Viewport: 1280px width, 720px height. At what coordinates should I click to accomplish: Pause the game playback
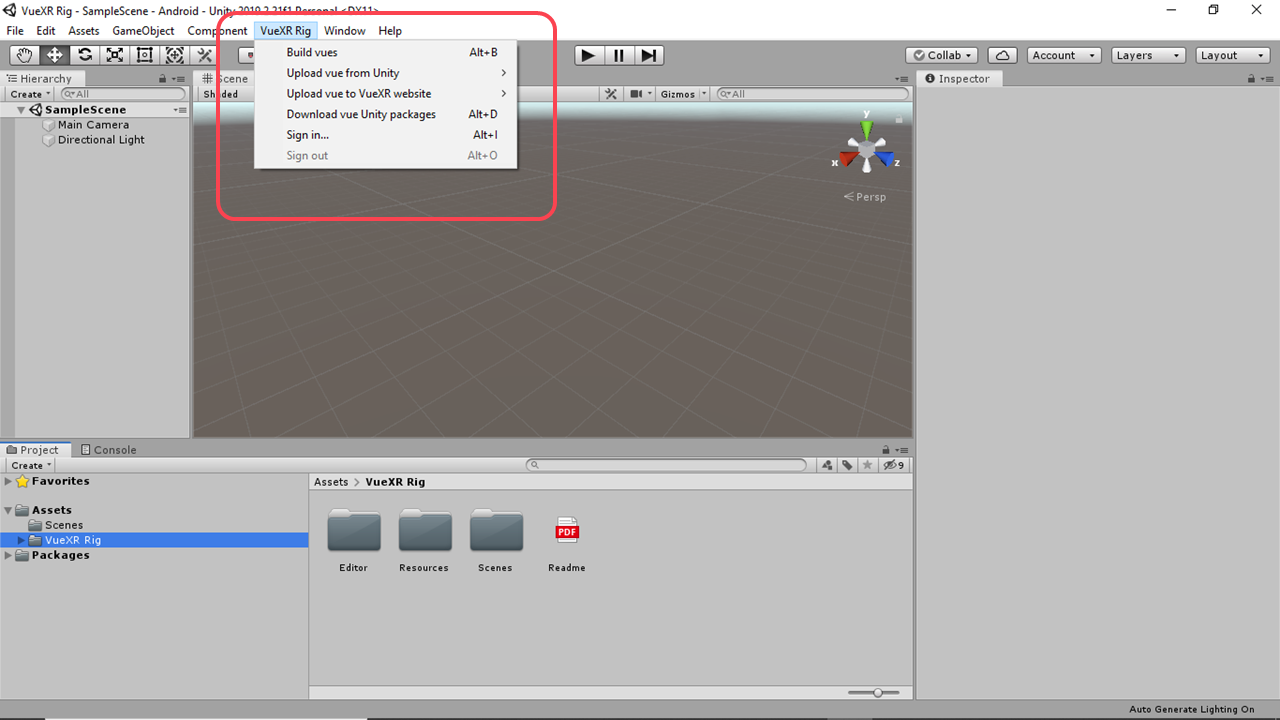tap(619, 55)
